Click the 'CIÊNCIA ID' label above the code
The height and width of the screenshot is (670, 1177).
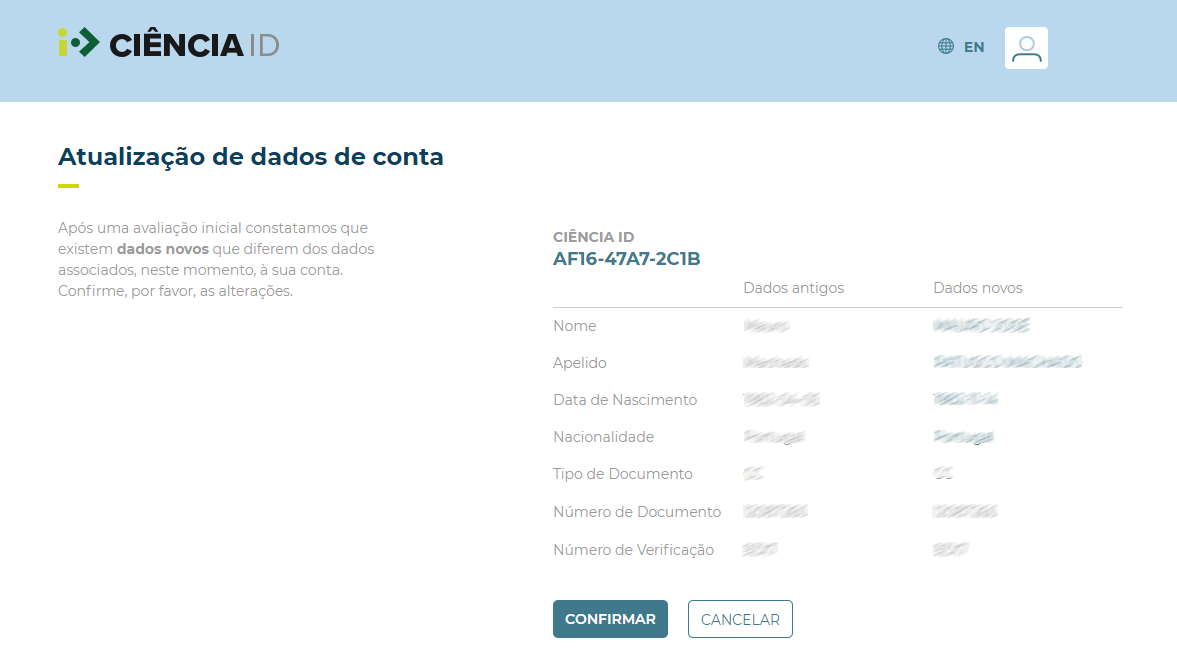[x=594, y=237]
